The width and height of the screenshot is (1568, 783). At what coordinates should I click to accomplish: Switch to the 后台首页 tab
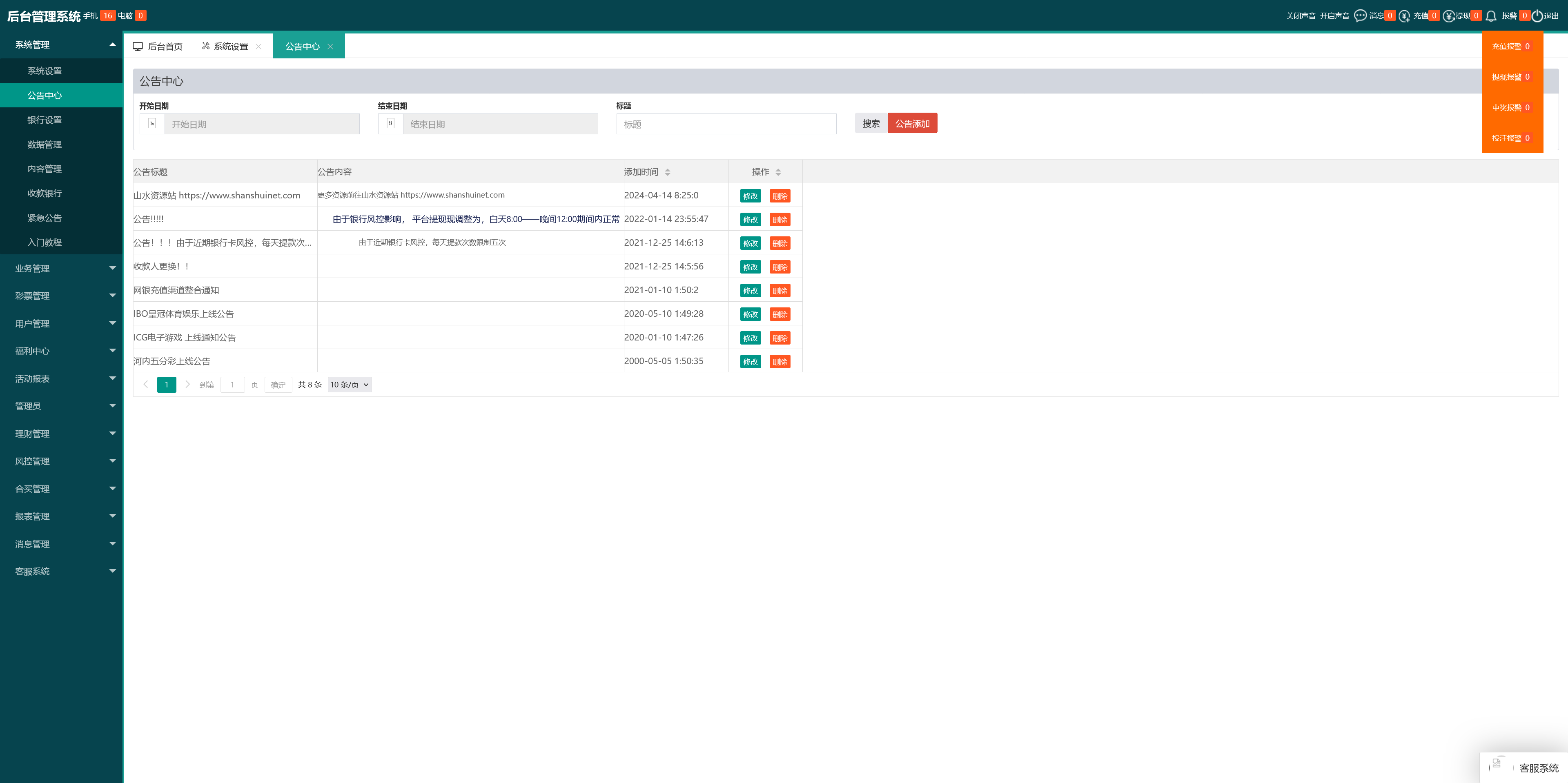(x=158, y=46)
